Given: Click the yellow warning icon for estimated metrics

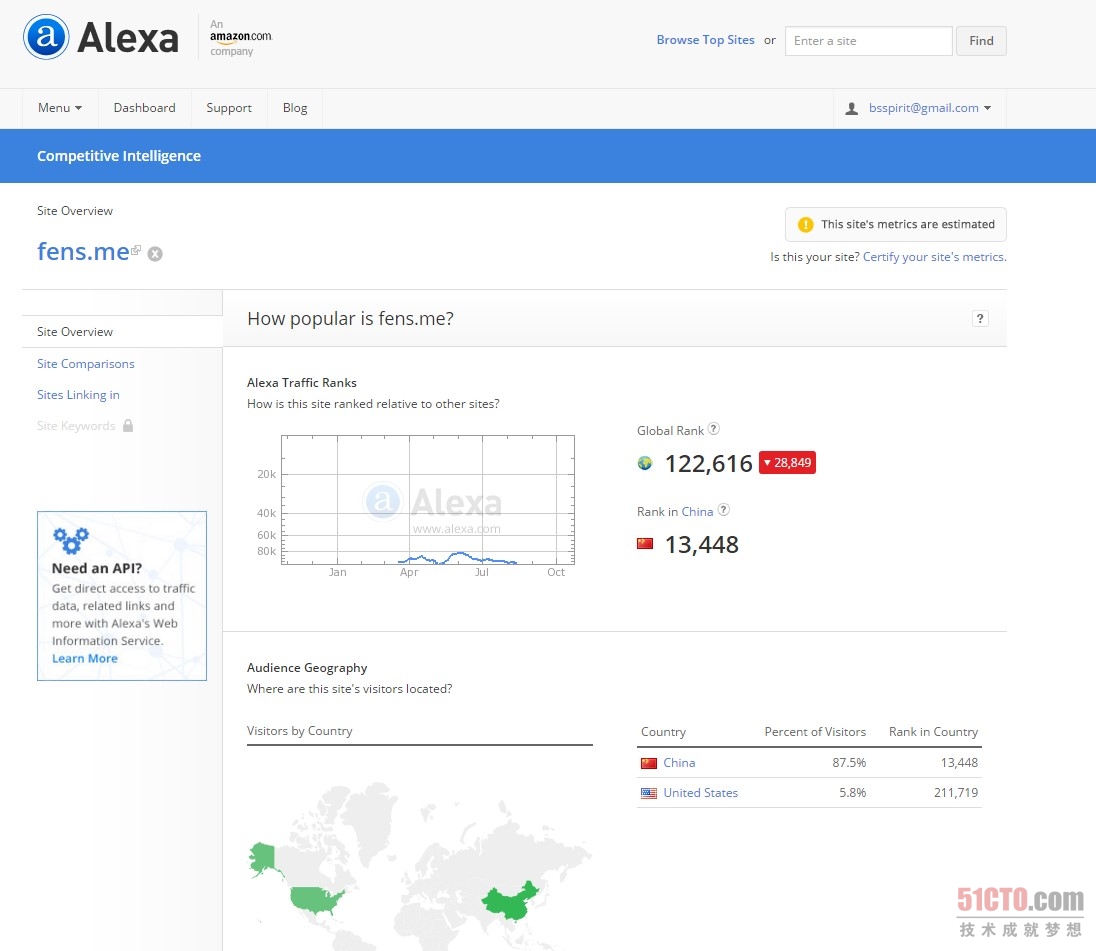Looking at the screenshot, I should [x=805, y=225].
